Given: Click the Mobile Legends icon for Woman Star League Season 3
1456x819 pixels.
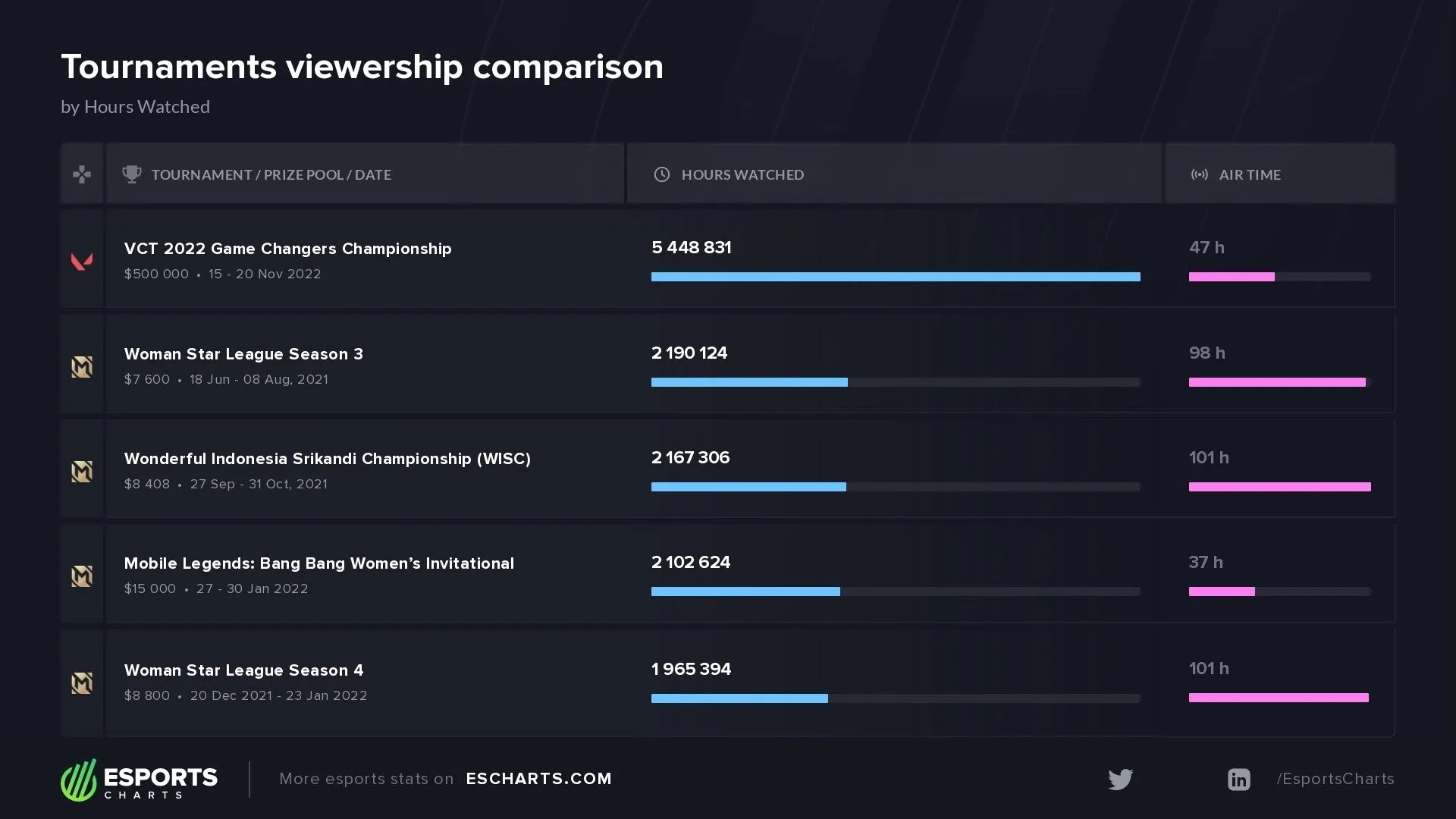Looking at the screenshot, I should (82, 367).
